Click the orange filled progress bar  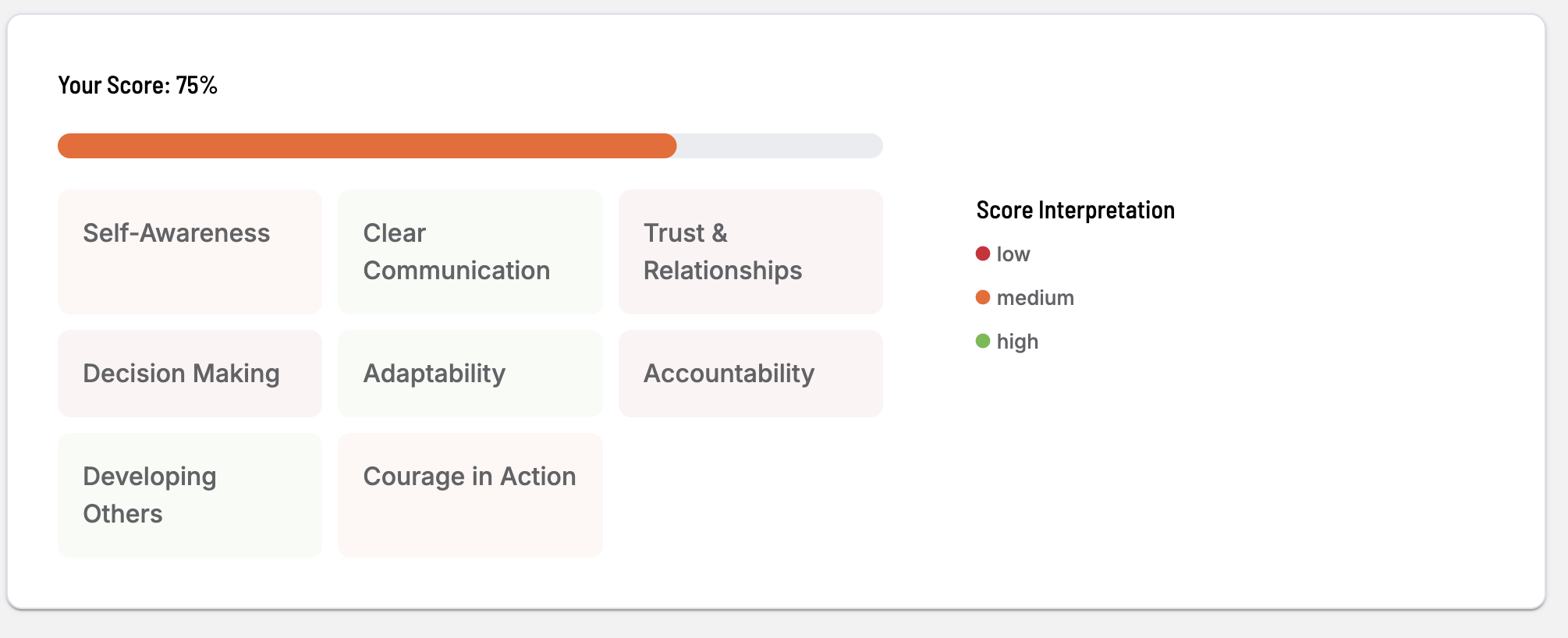367,146
